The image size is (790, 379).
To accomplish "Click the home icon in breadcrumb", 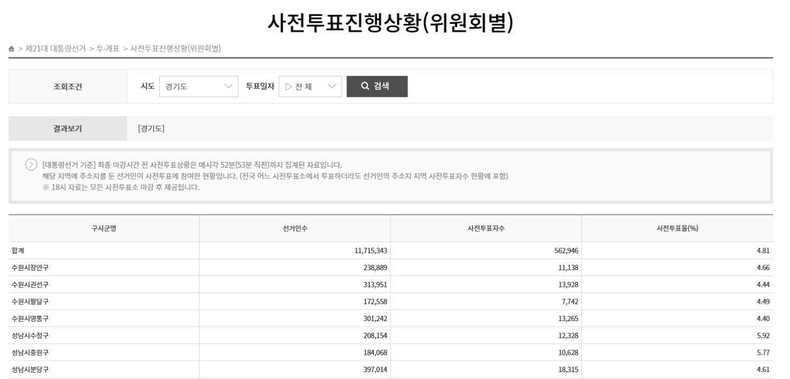I will (x=12, y=49).
